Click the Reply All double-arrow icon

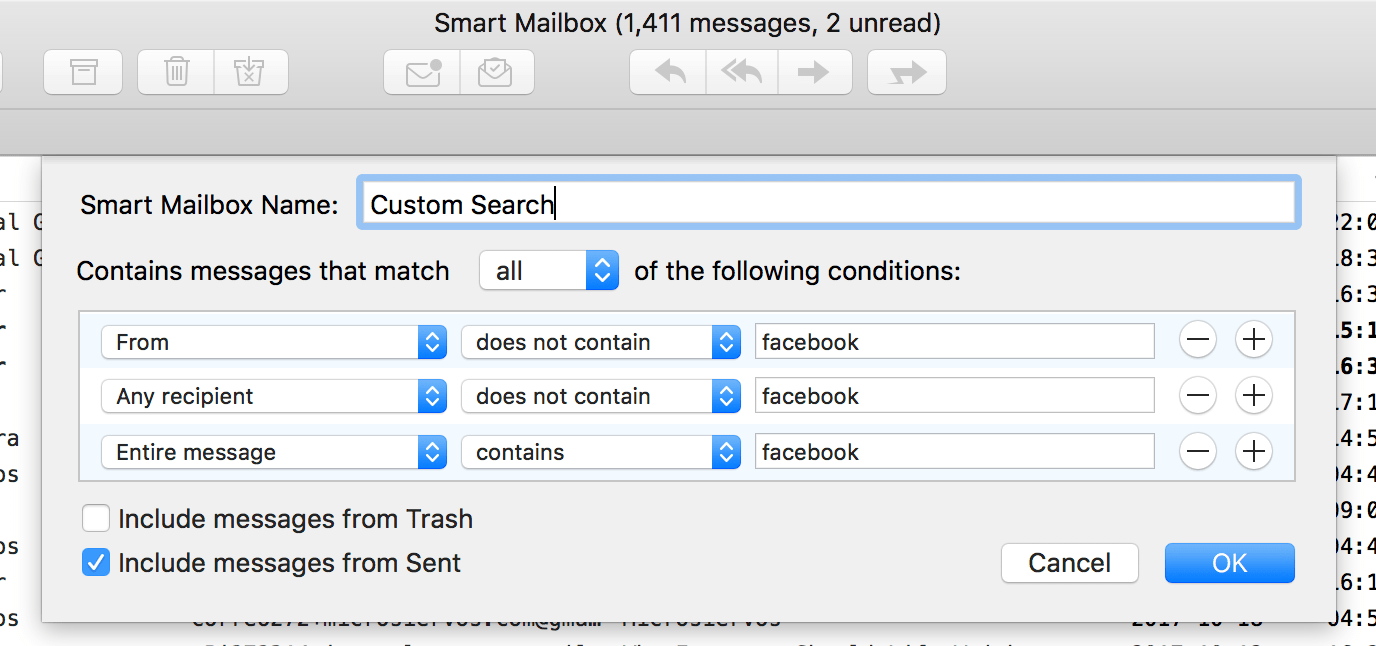point(740,71)
